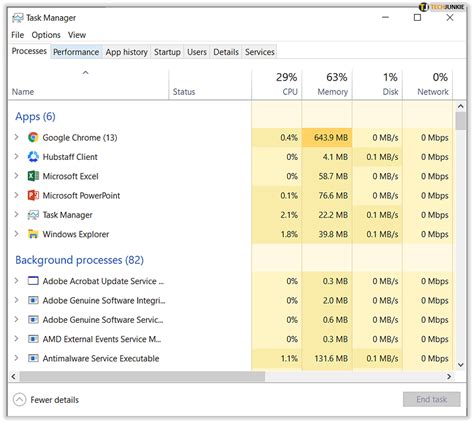The width and height of the screenshot is (474, 423).
Task: Click the Windows Explorer folder icon
Action: coord(33,234)
